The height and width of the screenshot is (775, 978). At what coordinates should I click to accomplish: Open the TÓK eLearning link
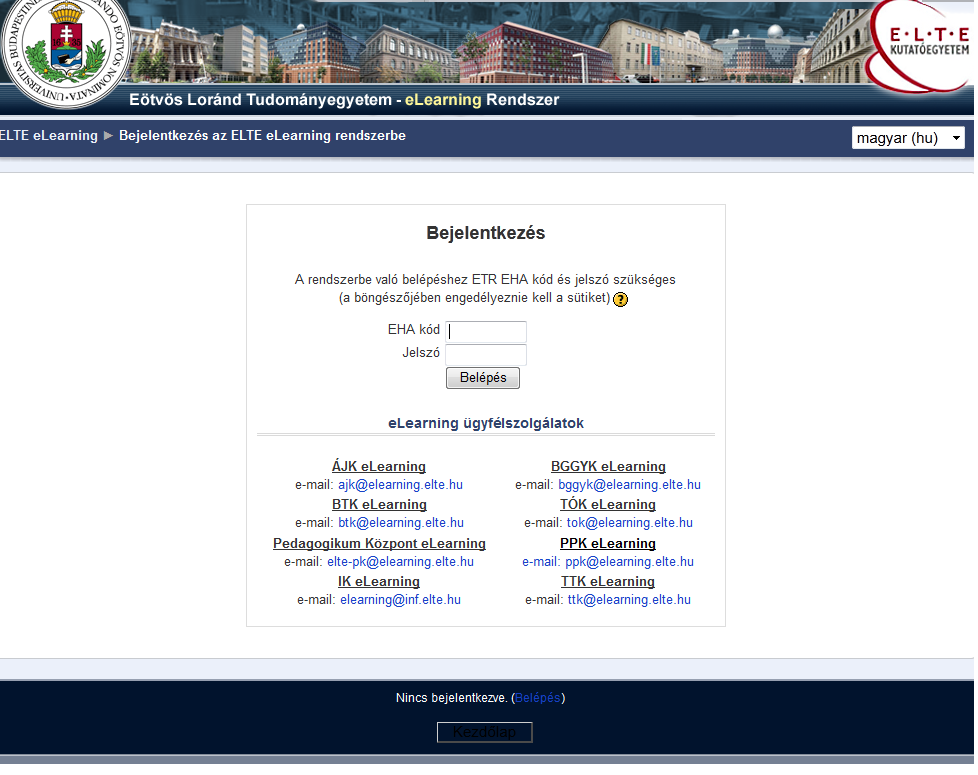tap(608, 504)
